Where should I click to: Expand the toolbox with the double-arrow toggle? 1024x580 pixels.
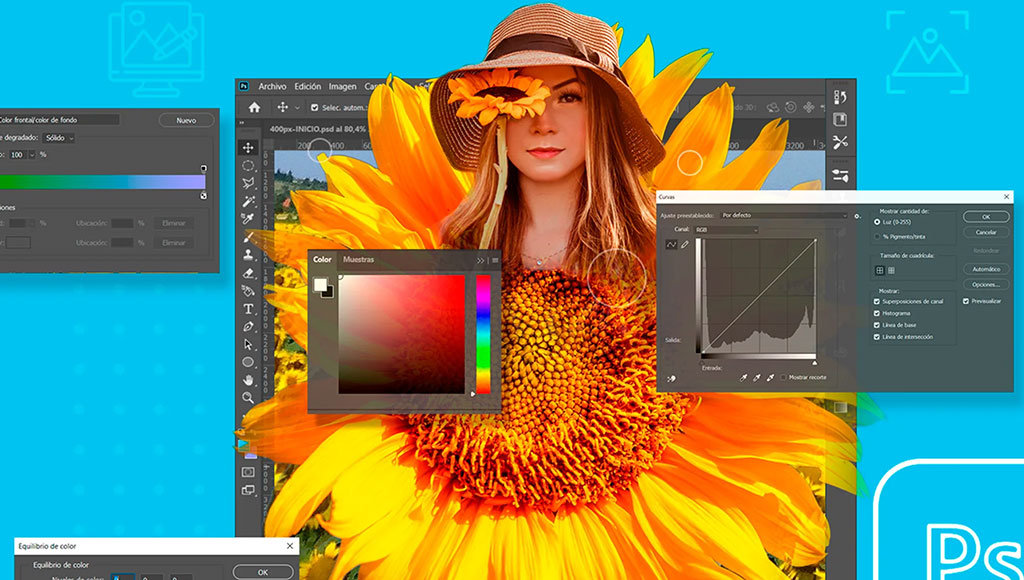coord(242,123)
